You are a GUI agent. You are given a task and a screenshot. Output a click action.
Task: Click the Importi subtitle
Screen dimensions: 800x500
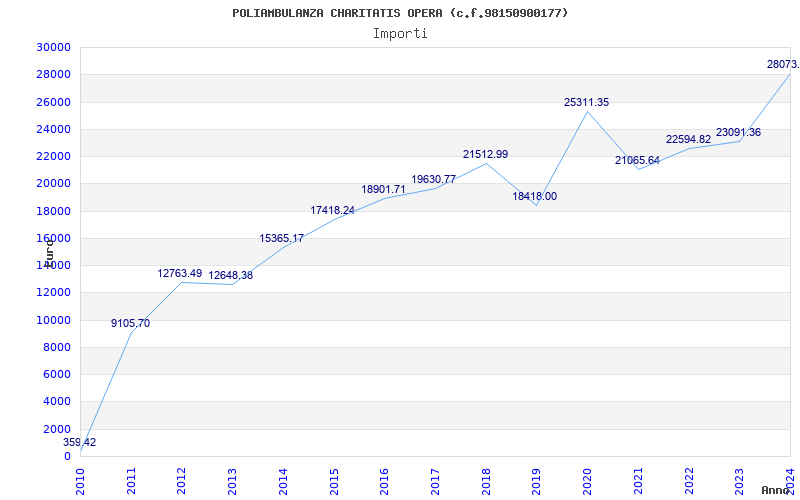400,34
